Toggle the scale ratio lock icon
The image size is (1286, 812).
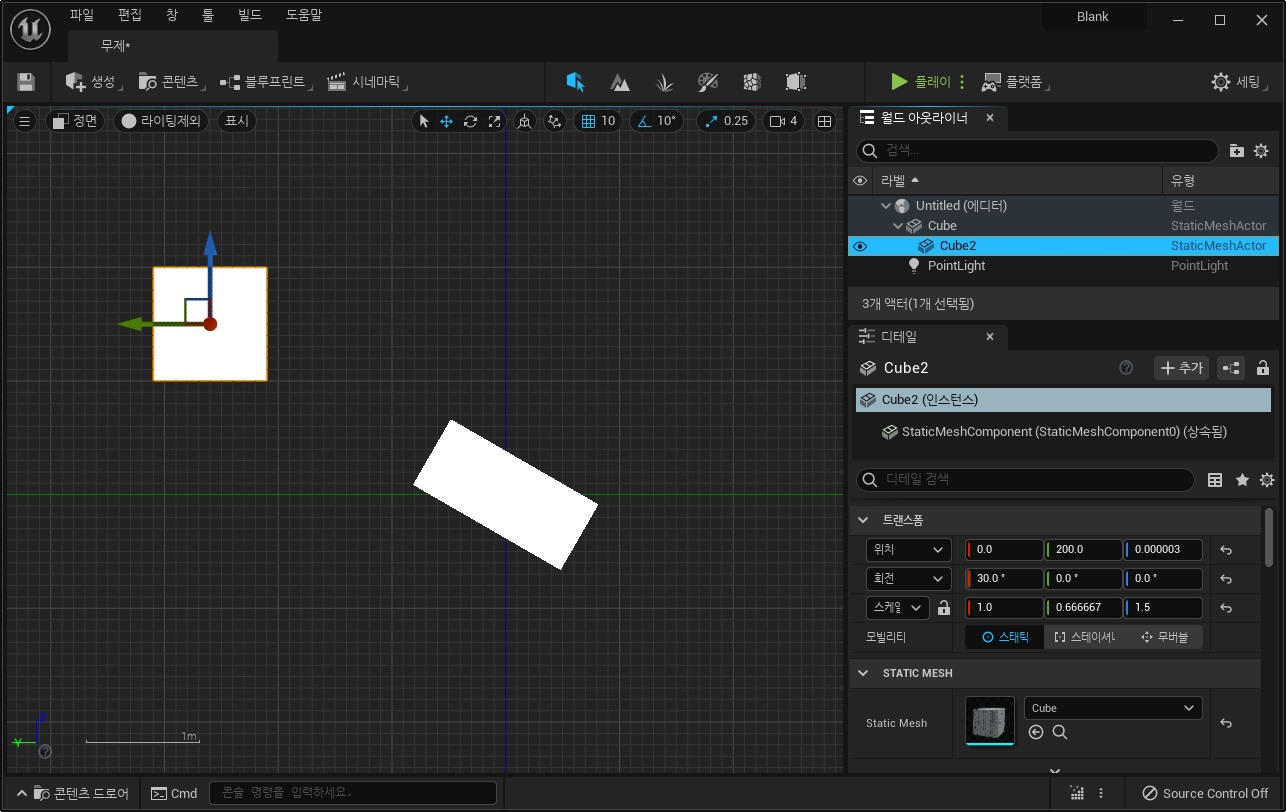944,608
